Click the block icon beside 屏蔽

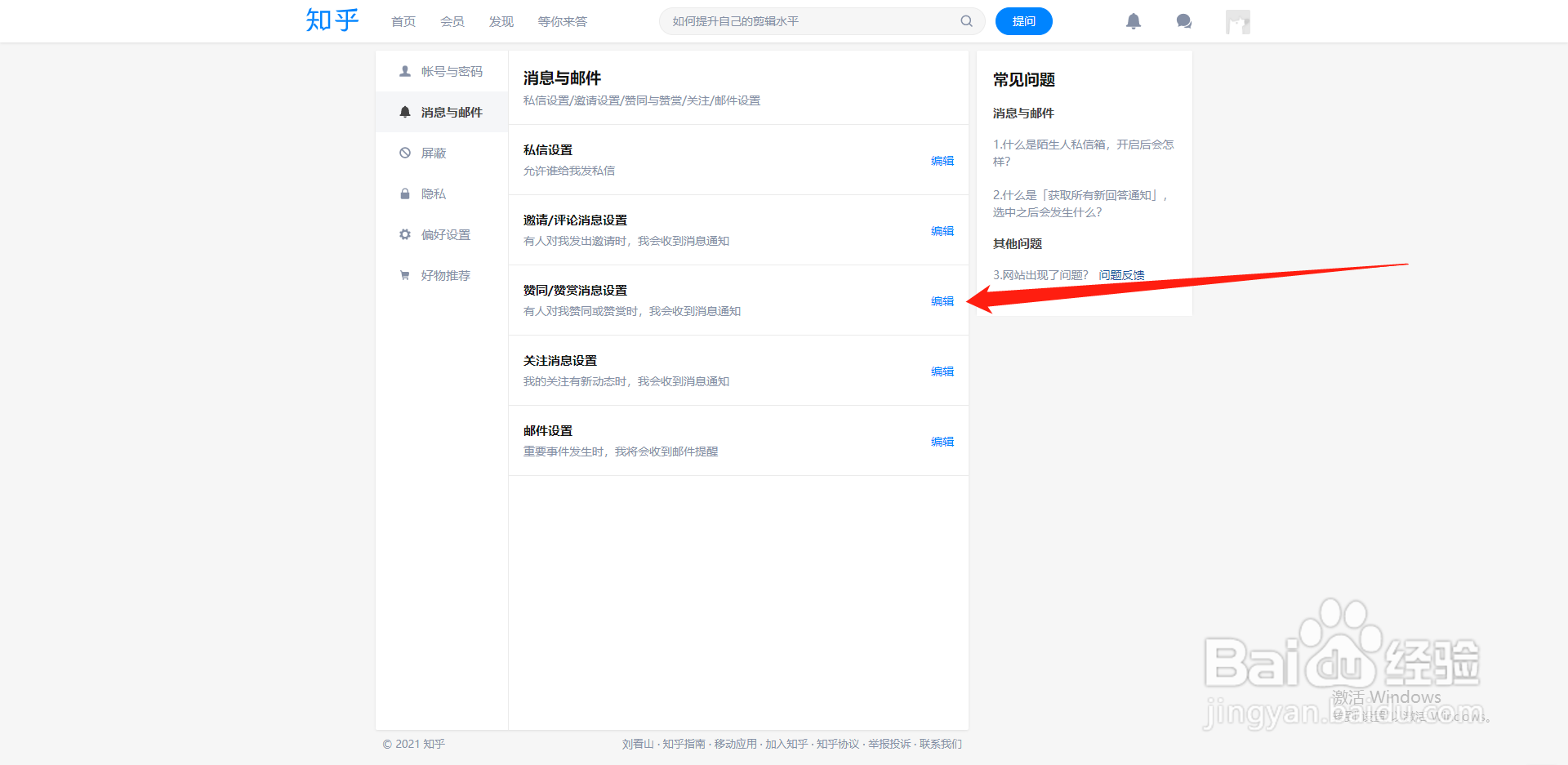point(404,153)
